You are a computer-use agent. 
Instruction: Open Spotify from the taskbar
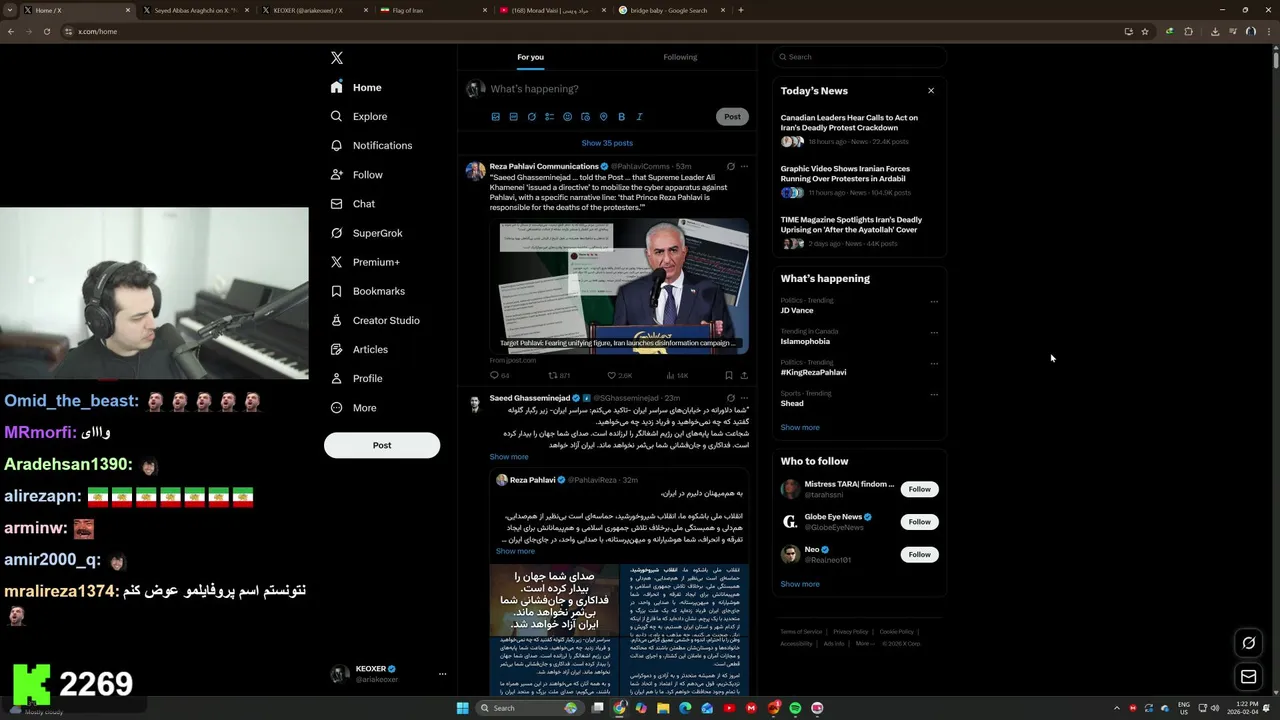(795, 708)
